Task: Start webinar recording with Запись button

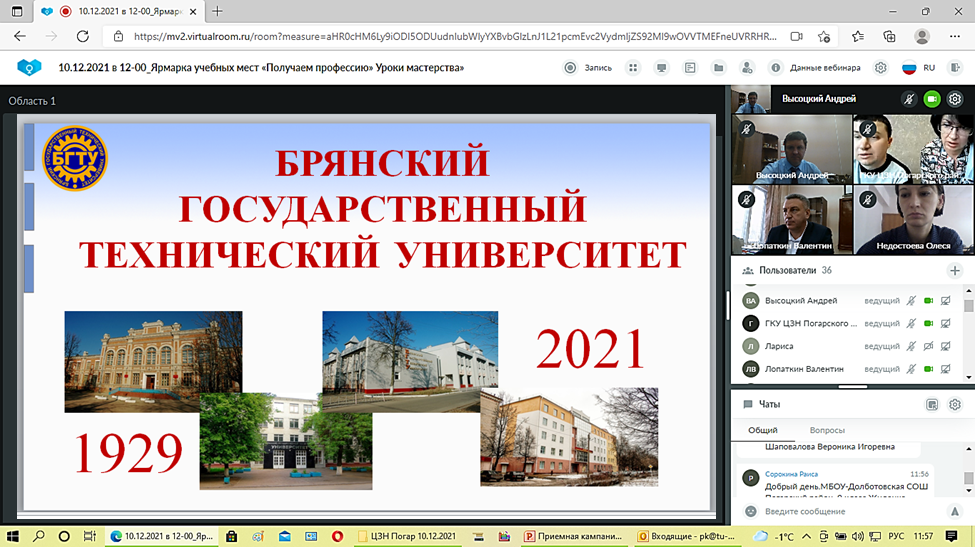Action: pyautogui.click(x=588, y=68)
